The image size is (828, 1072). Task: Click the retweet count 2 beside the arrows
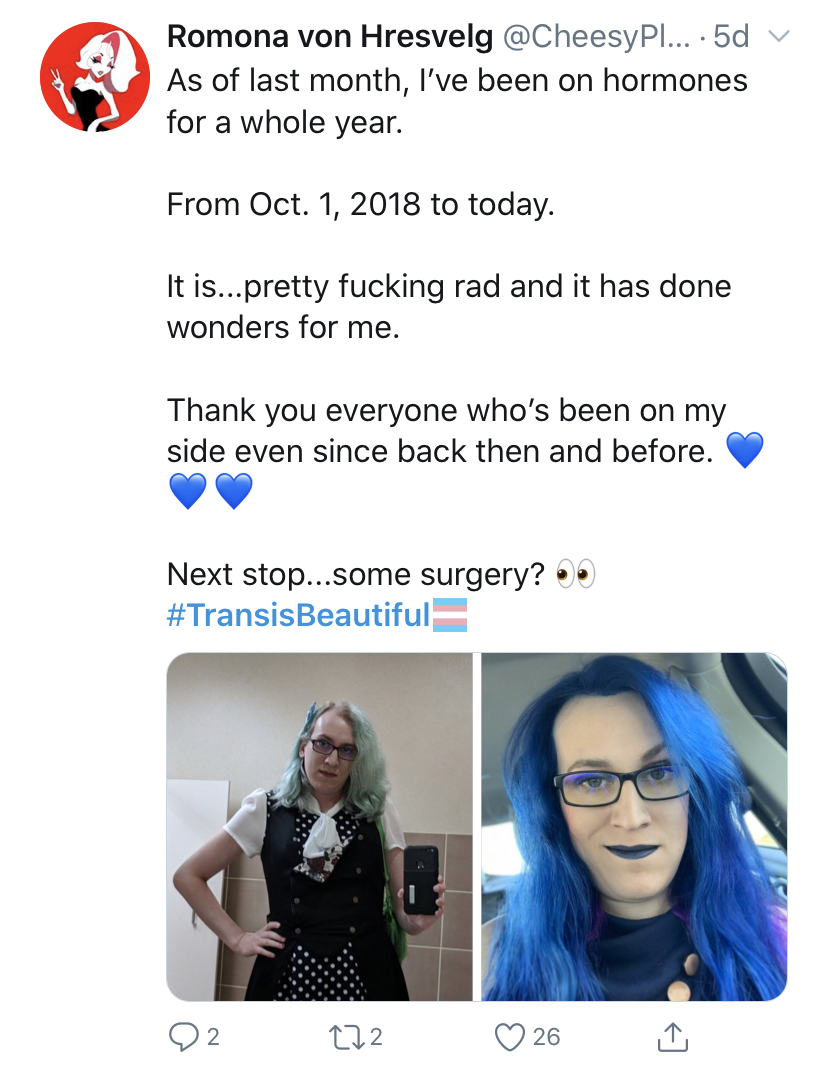tap(376, 1037)
